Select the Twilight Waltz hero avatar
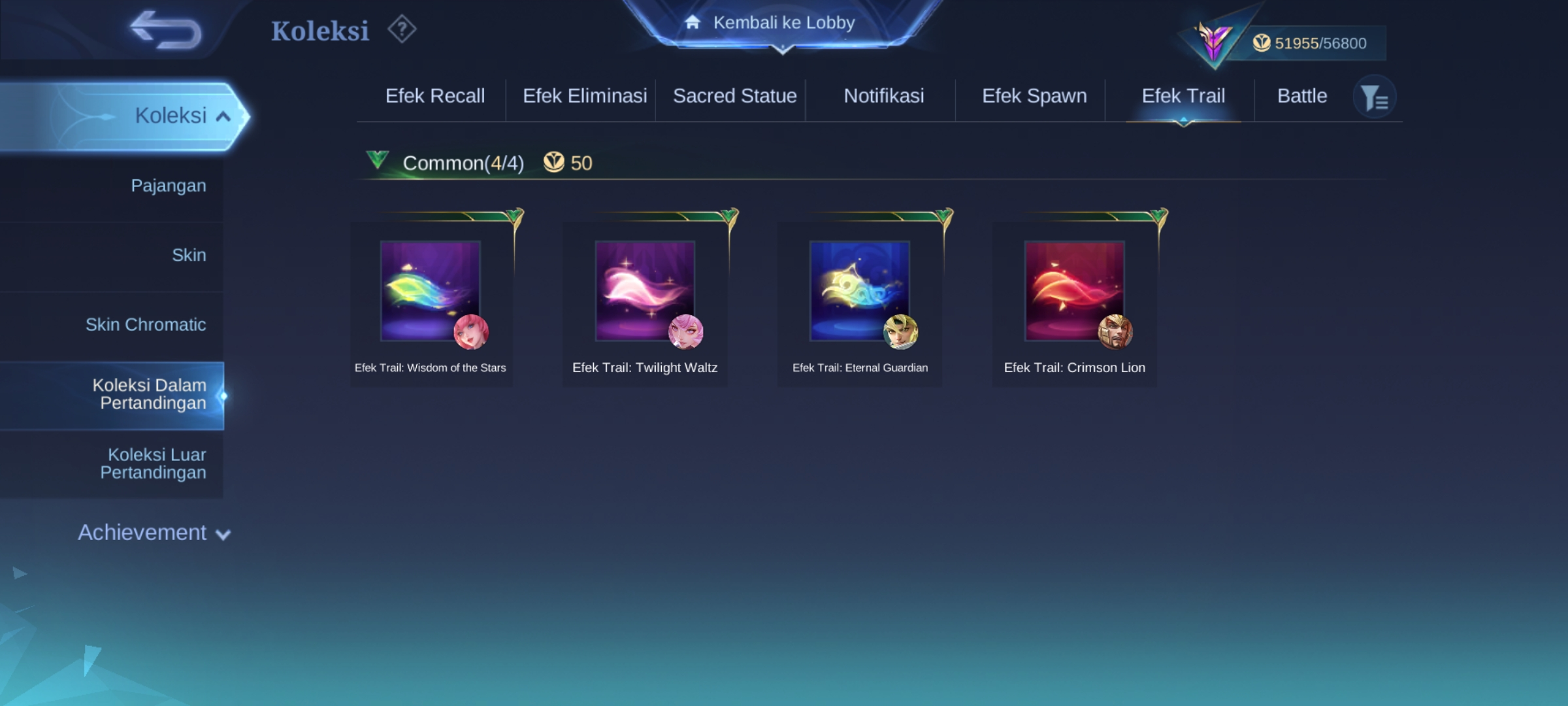This screenshot has height=706, width=1568. tap(686, 331)
